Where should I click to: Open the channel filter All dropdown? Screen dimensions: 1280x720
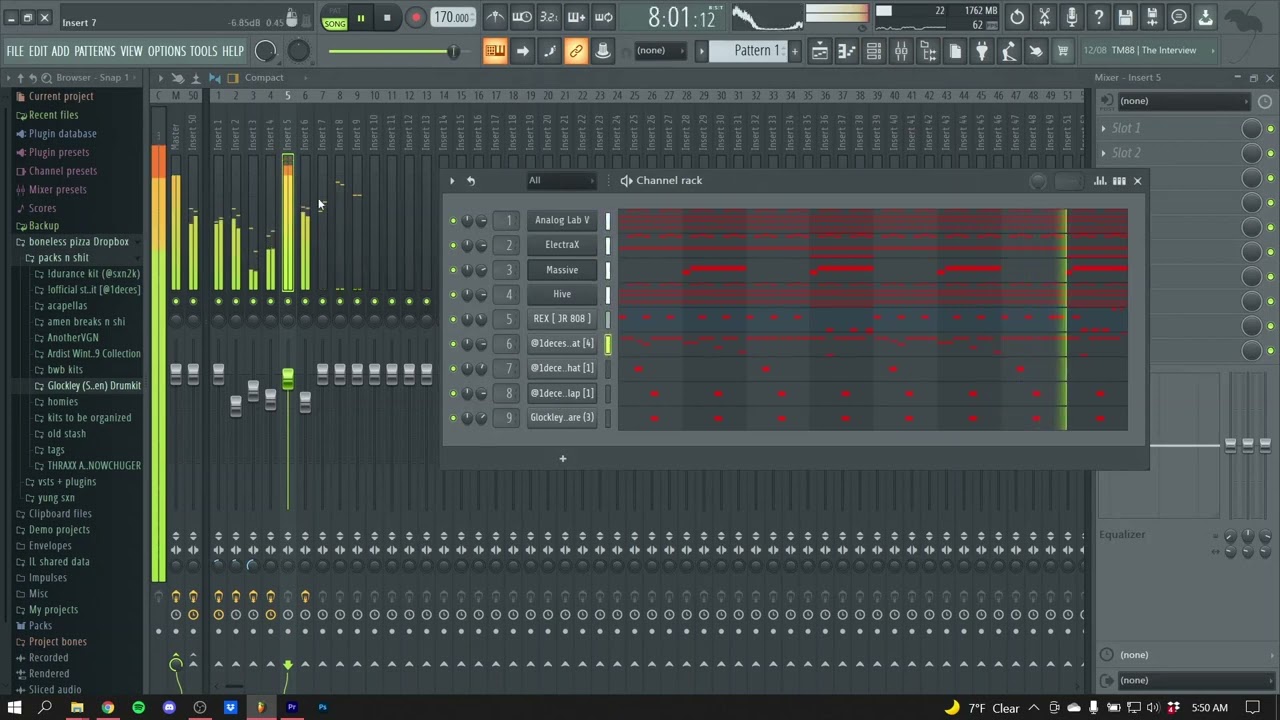coord(561,181)
